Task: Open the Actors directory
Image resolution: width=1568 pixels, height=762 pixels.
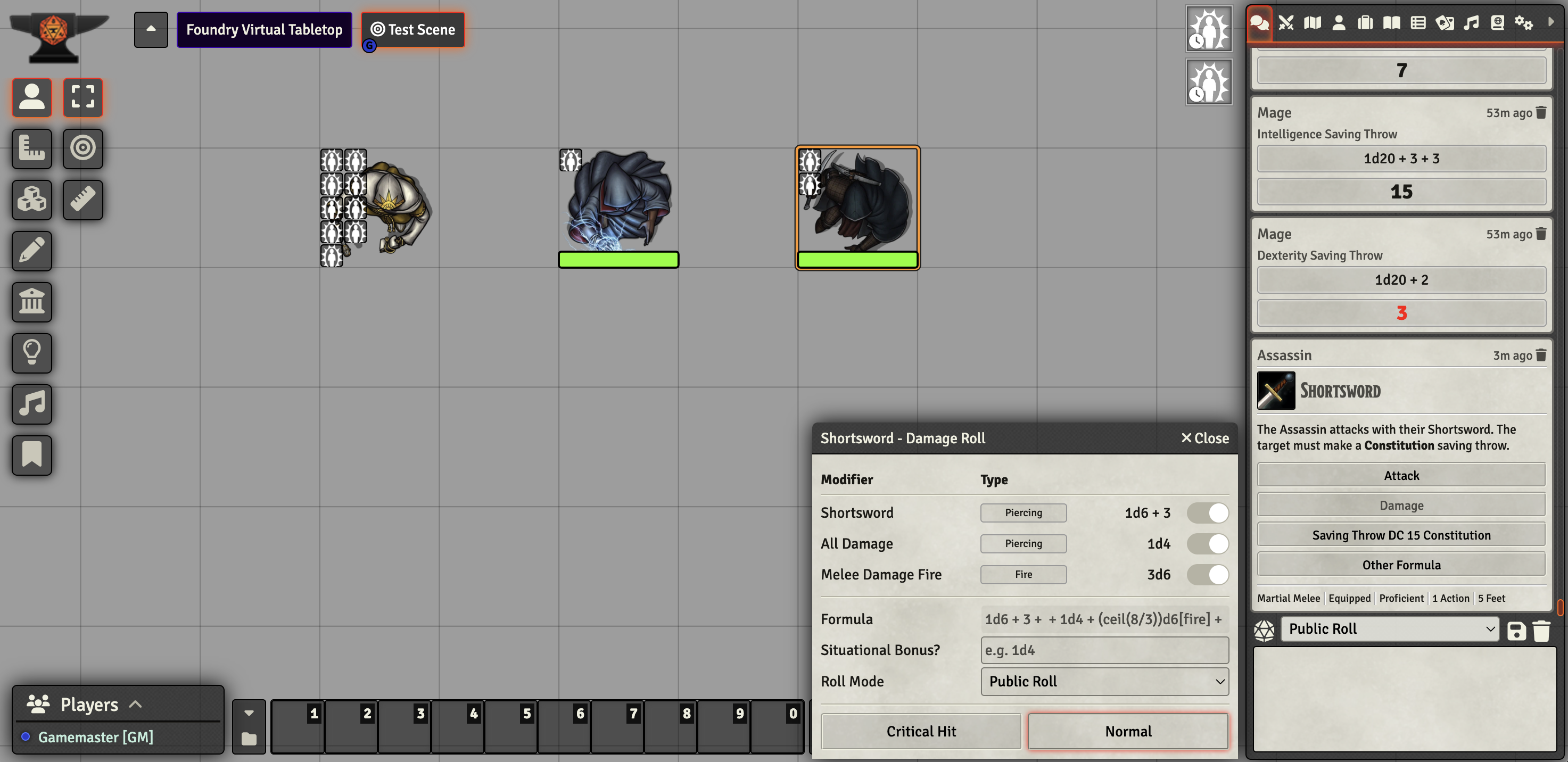Action: coord(1339,23)
